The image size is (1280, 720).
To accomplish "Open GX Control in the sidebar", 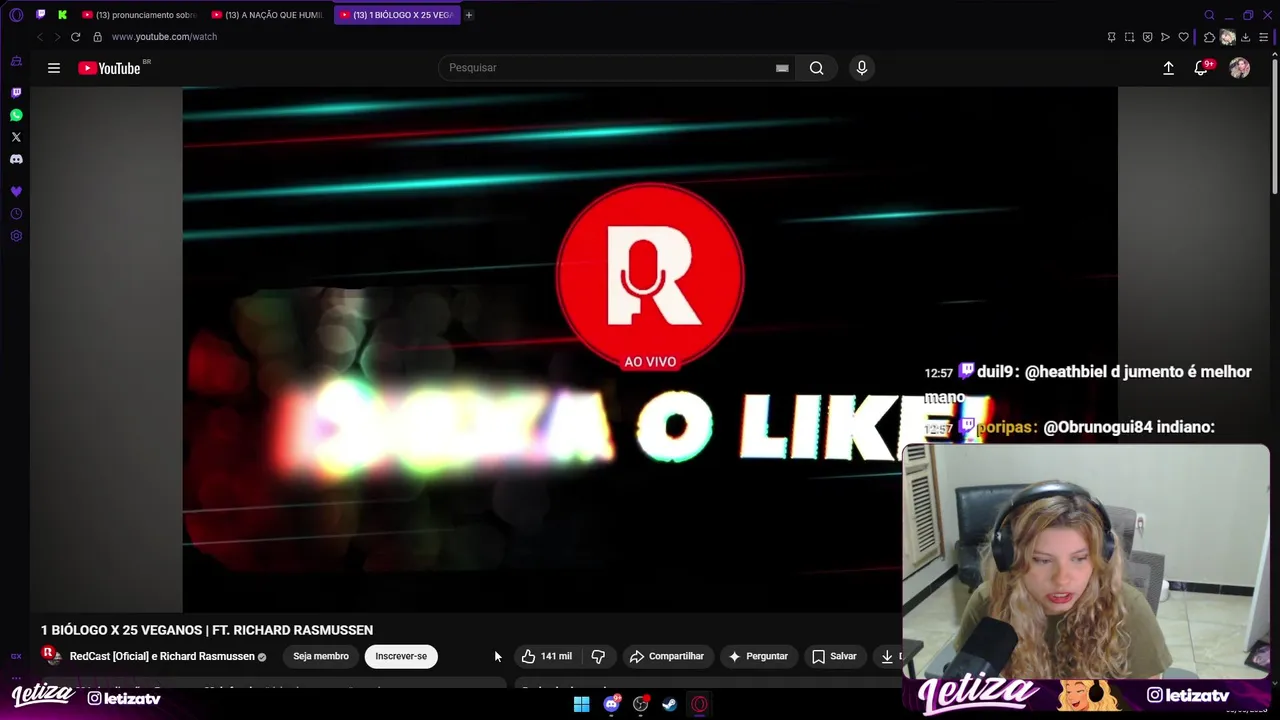I will tap(16, 61).
